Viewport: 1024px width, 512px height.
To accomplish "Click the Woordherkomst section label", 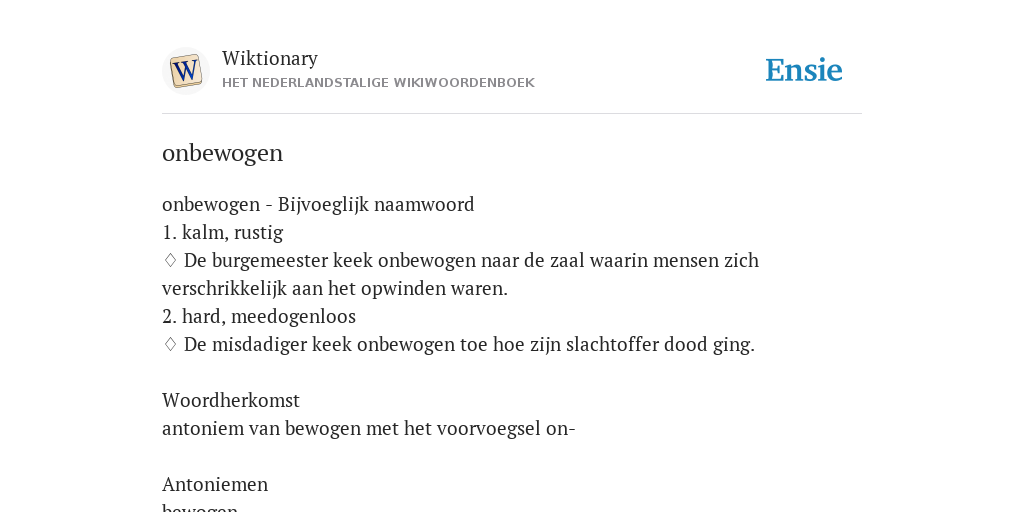I will [x=231, y=400].
